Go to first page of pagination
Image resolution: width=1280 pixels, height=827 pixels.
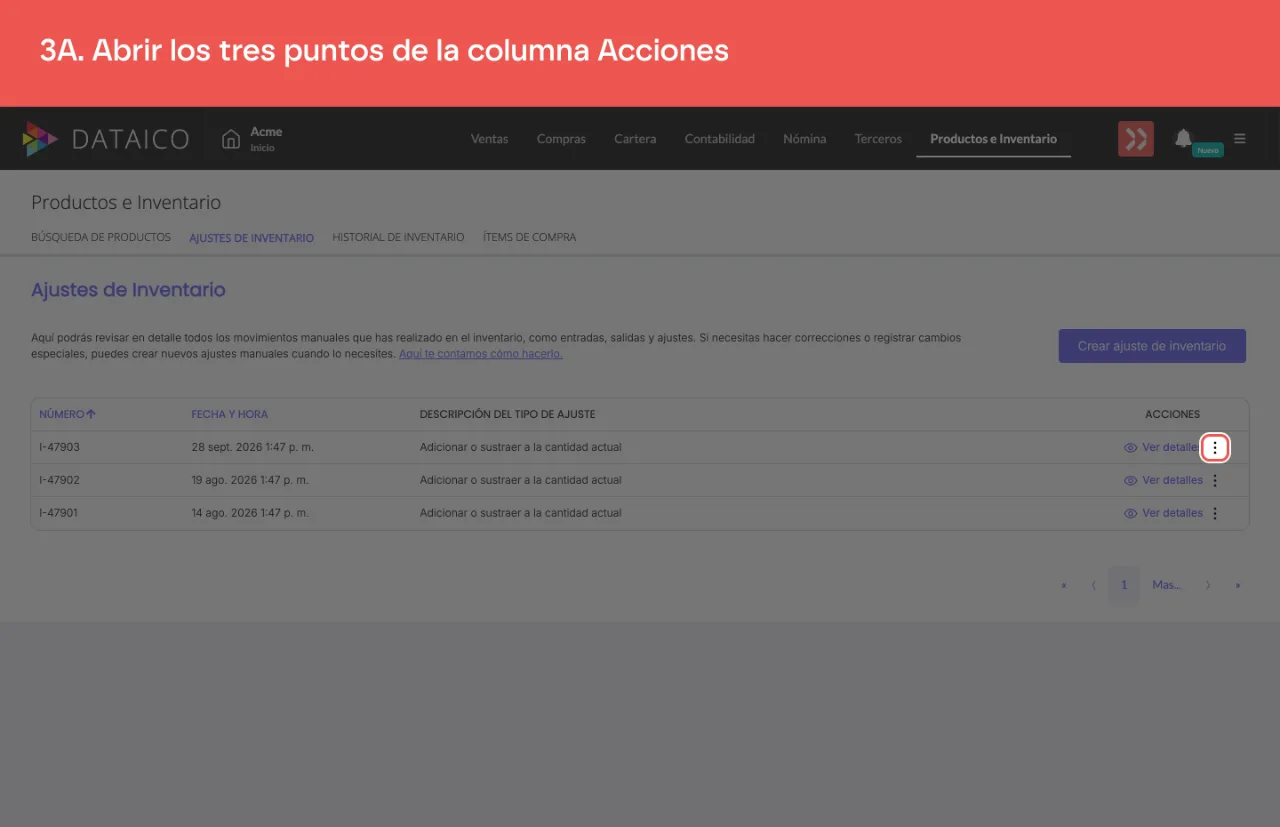point(1063,585)
